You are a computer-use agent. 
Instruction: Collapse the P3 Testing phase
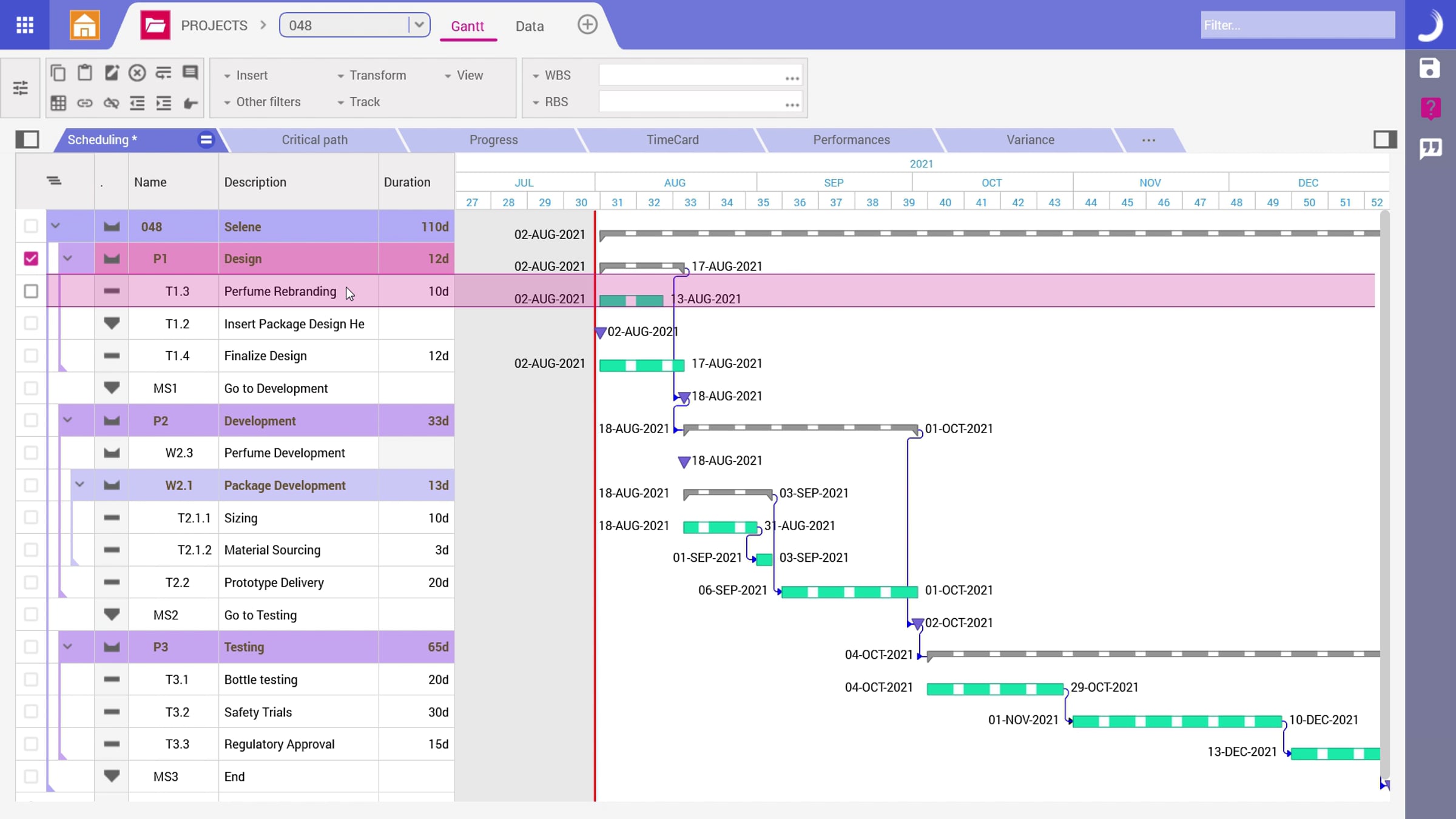coord(67,647)
